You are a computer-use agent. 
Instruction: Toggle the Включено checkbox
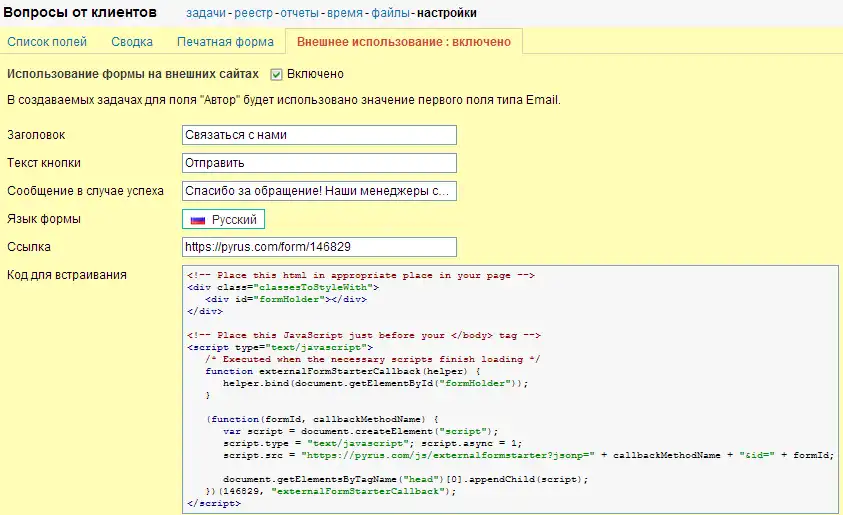pos(276,74)
